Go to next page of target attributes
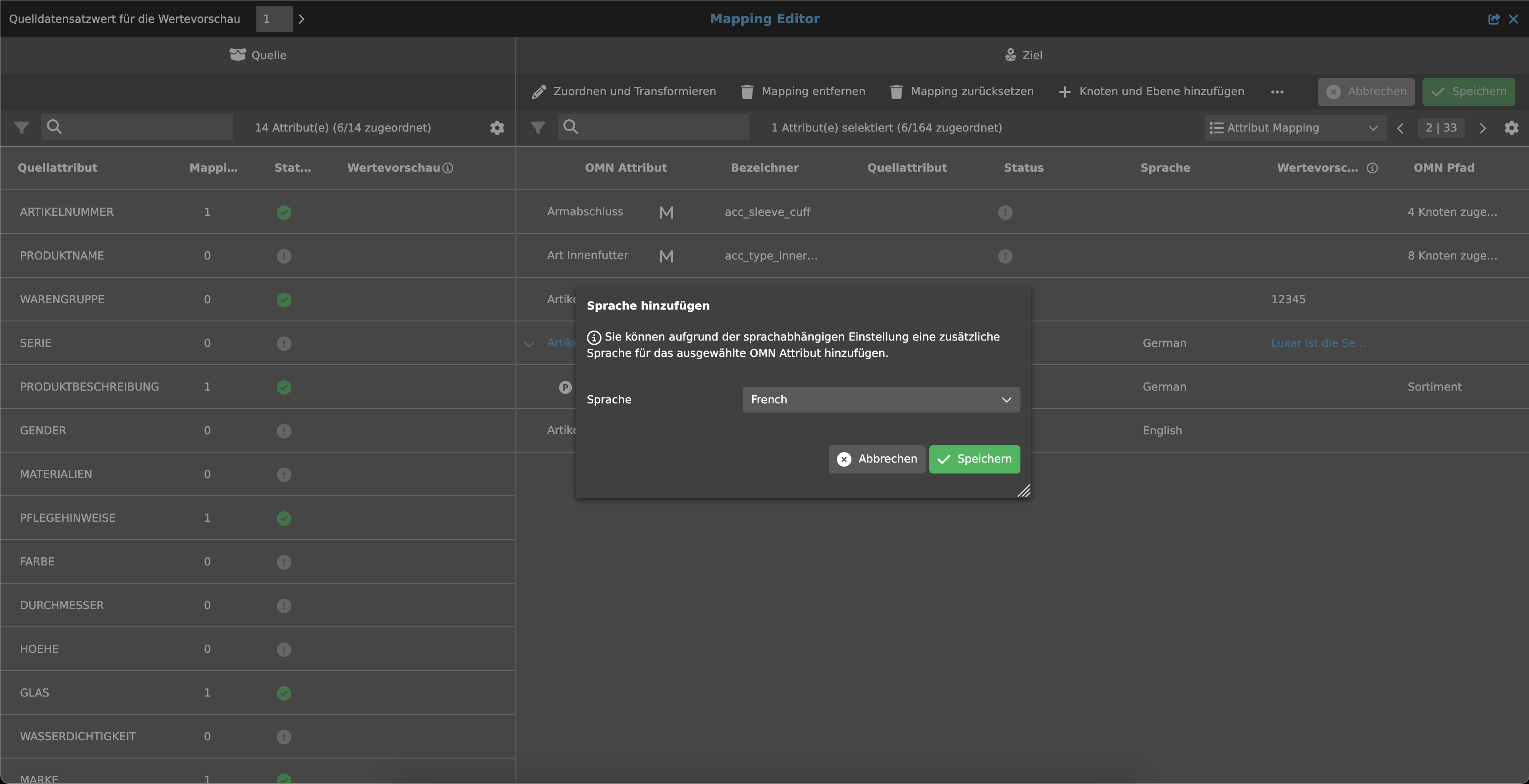The image size is (1529, 784). coord(1482,127)
